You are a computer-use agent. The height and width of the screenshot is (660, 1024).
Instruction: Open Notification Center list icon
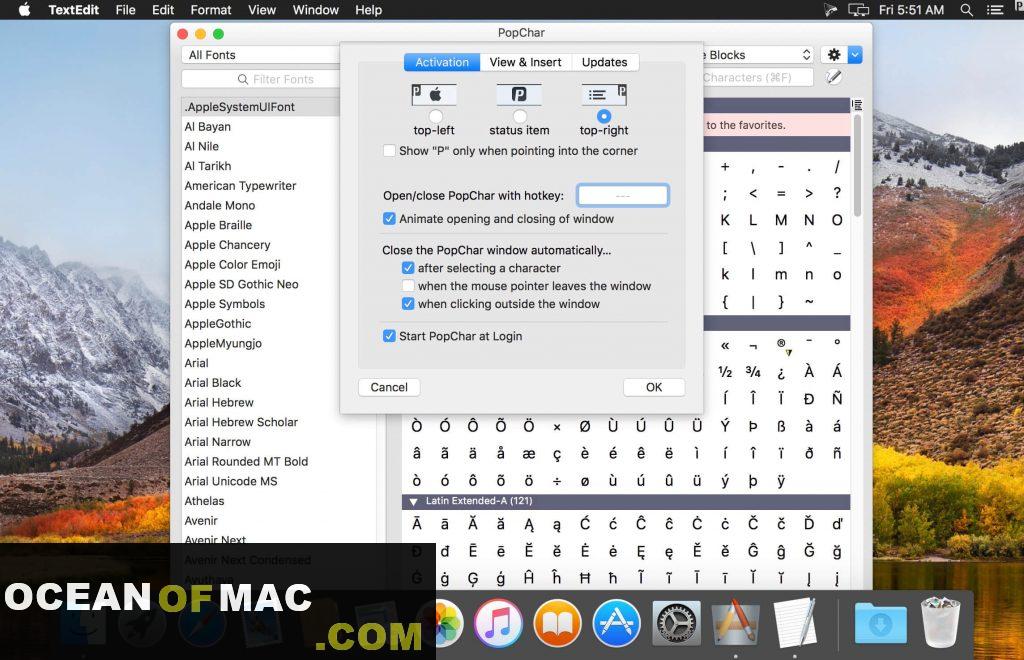(x=995, y=10)
